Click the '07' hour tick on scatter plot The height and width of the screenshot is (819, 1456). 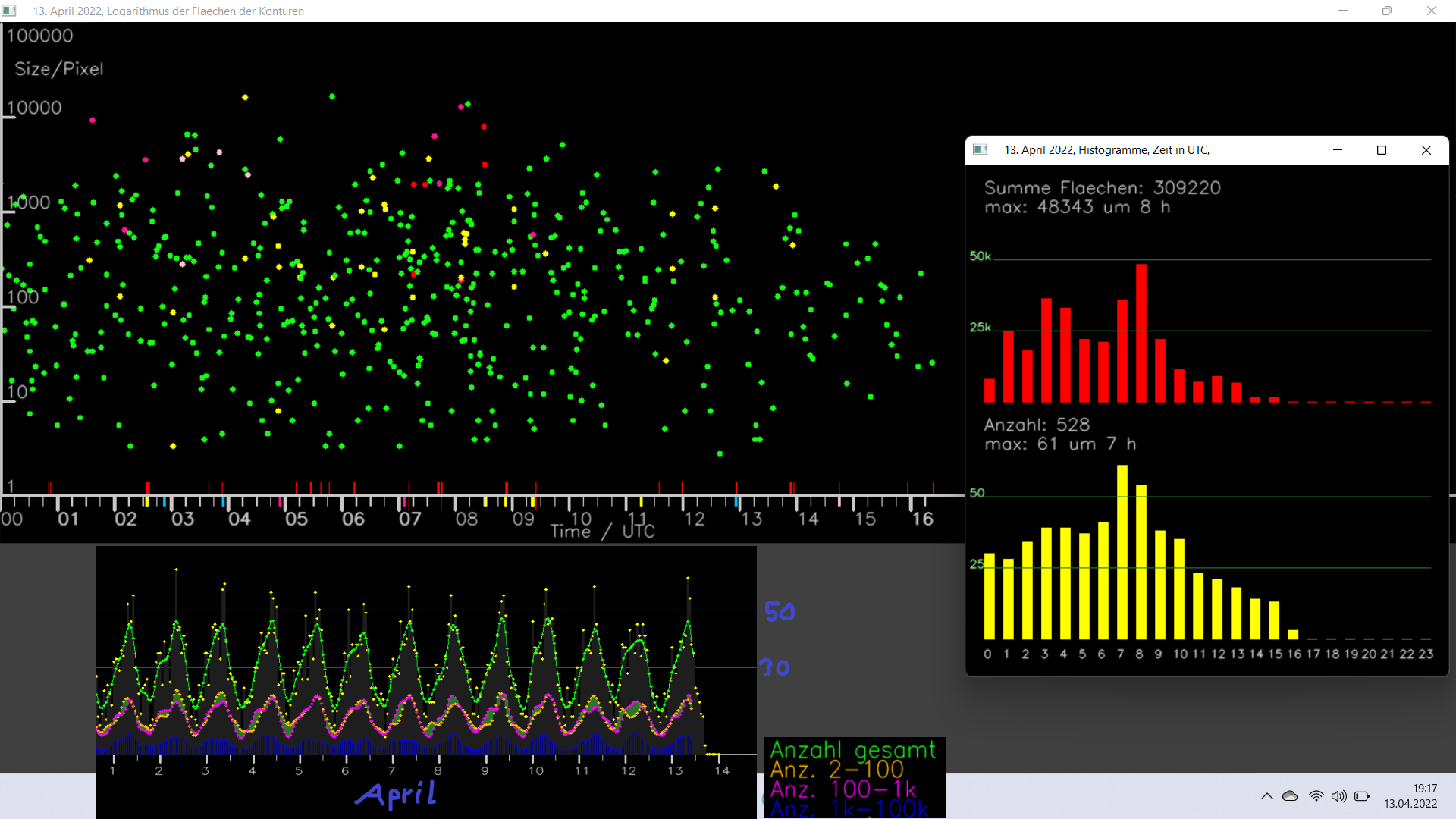pos(410,519)
